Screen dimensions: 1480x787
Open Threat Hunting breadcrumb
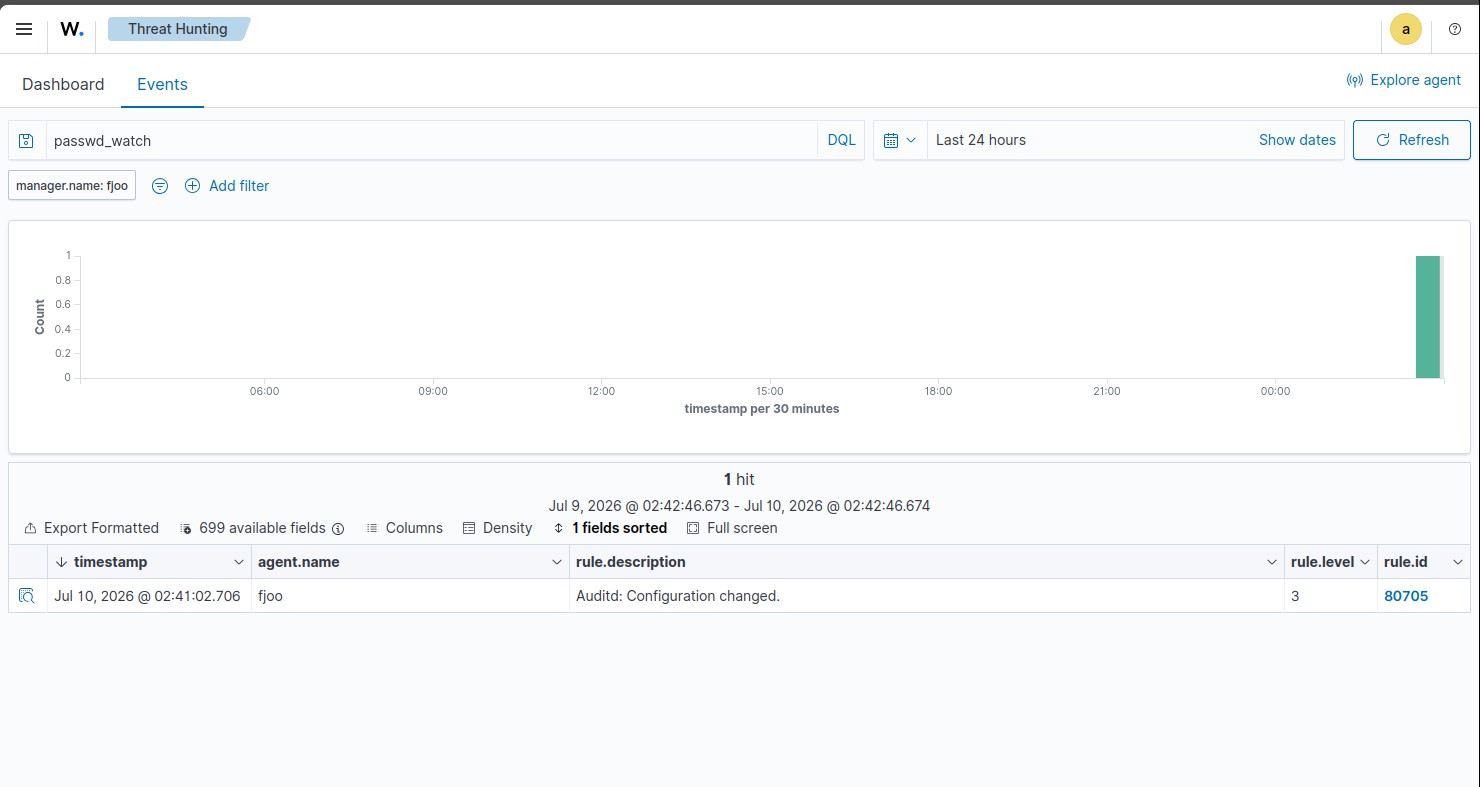pyautogui.click(x=178, y=29)
